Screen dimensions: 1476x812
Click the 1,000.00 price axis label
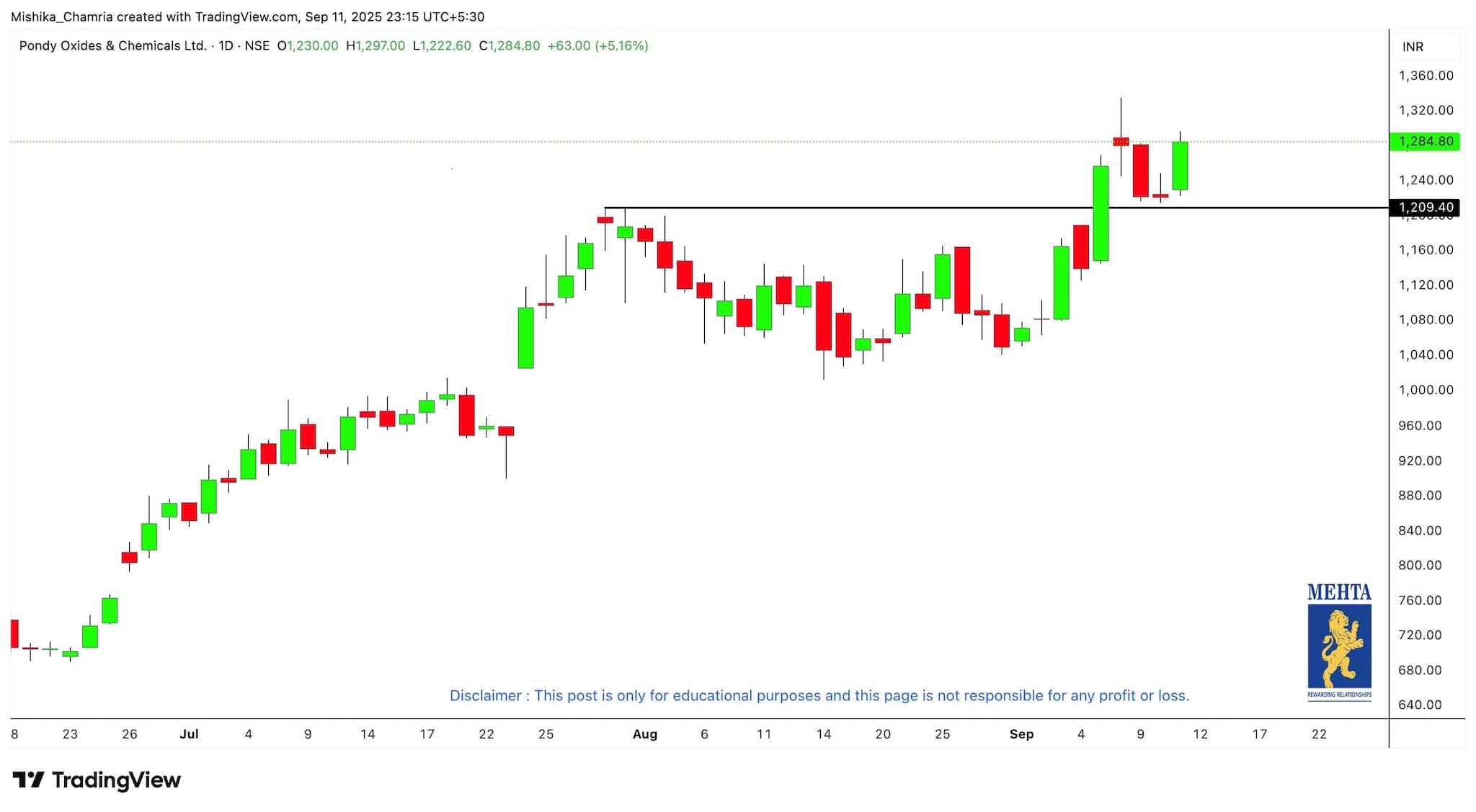[1426, 390]
